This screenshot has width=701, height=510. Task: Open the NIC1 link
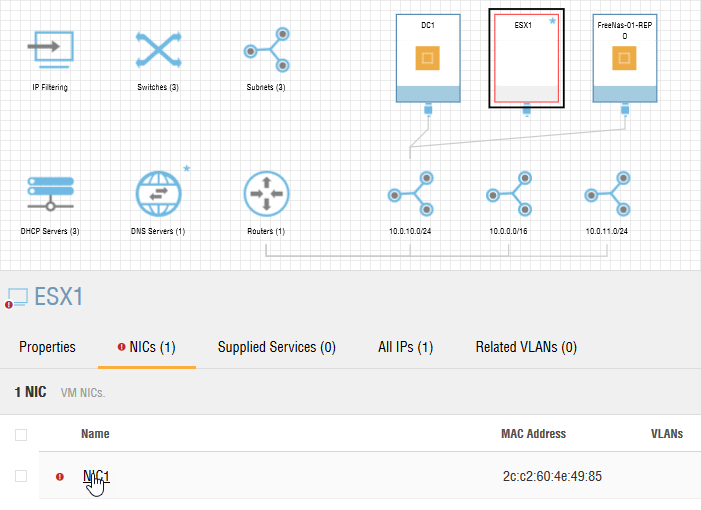click(x=96, y=476)
